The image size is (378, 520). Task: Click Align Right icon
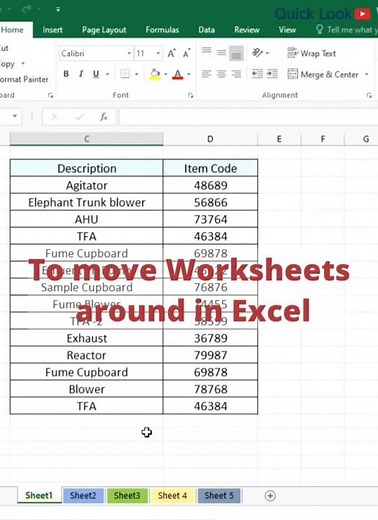[236, 74]
